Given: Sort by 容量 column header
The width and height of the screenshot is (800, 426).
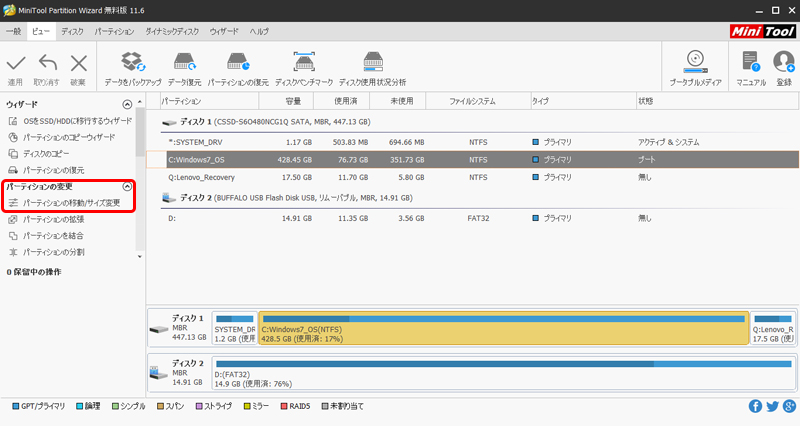Looking at the screenshot, I should 286,101.
